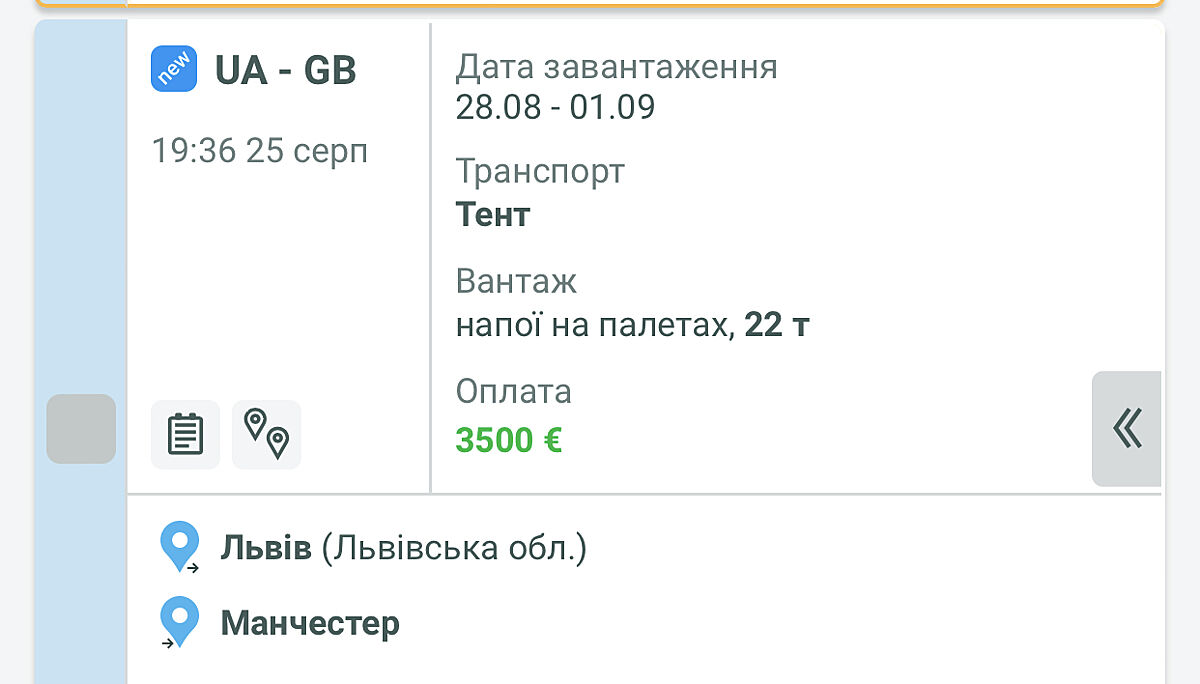This screenshot has width=1200, height=684.
Task: Show route with the map pins icon
Action: pyautogui.click(x=266, y=434)
